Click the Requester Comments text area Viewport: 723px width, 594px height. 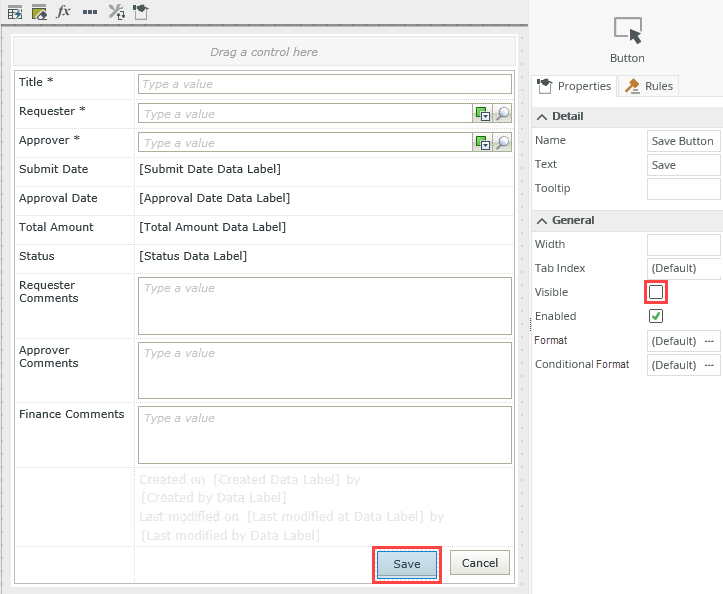(x=325, y=306)
